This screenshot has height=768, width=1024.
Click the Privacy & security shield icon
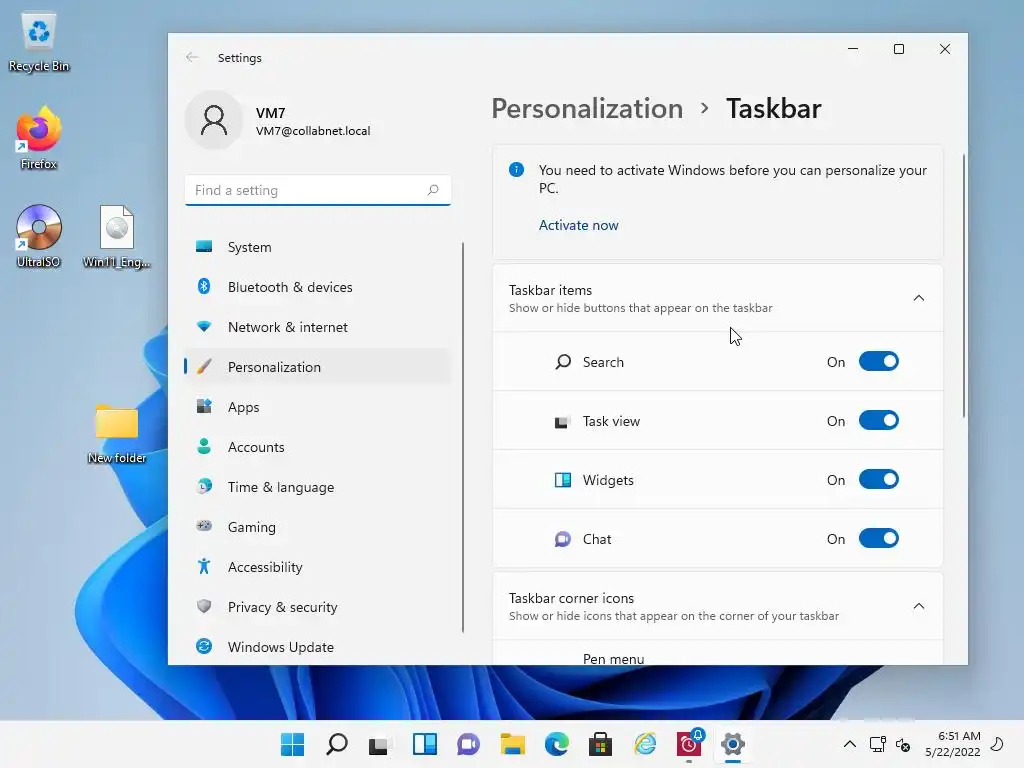click(204, 606)
